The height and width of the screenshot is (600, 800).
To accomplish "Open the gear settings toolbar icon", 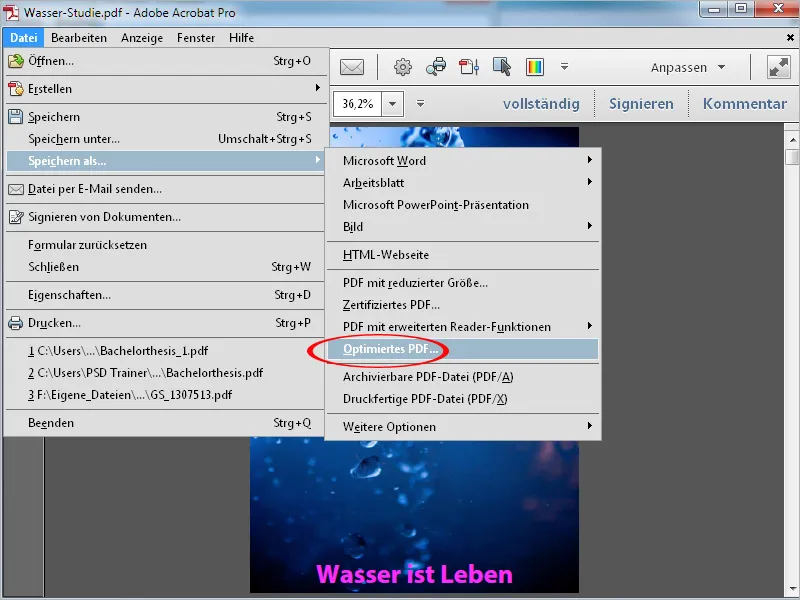I will [x=403, y=67].
